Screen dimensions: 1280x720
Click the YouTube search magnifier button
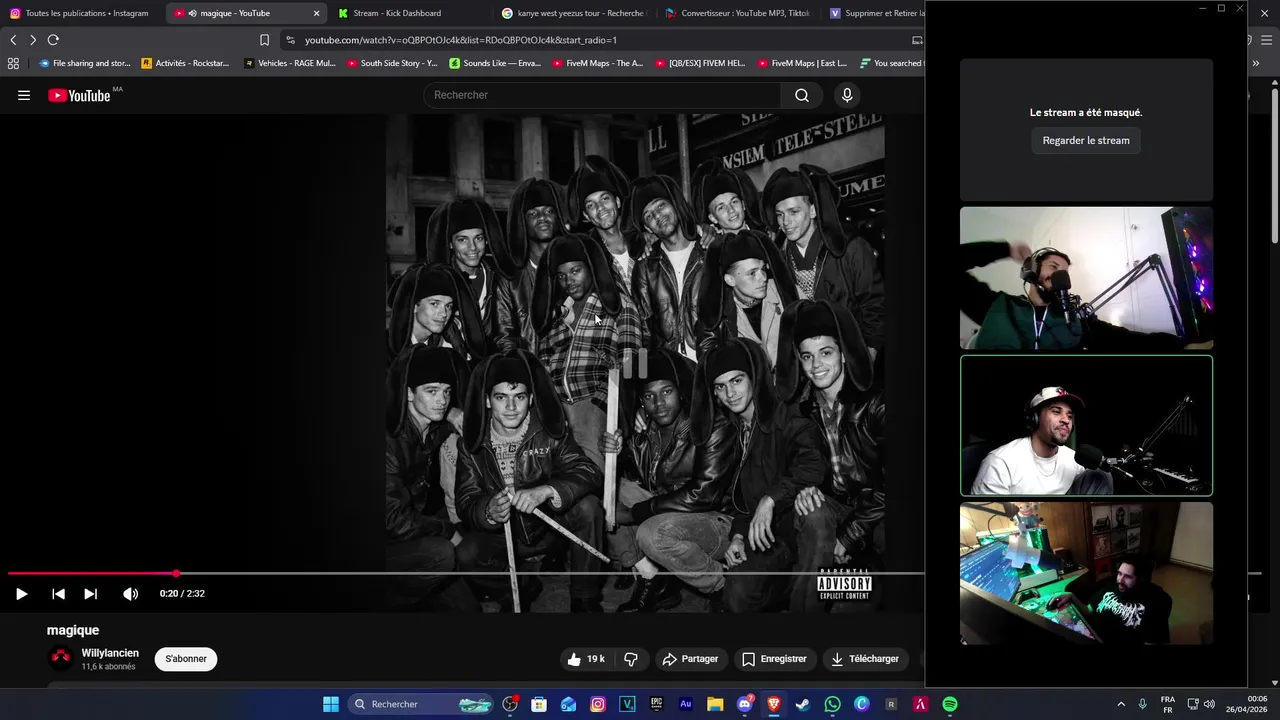click(x=802, y=95)
